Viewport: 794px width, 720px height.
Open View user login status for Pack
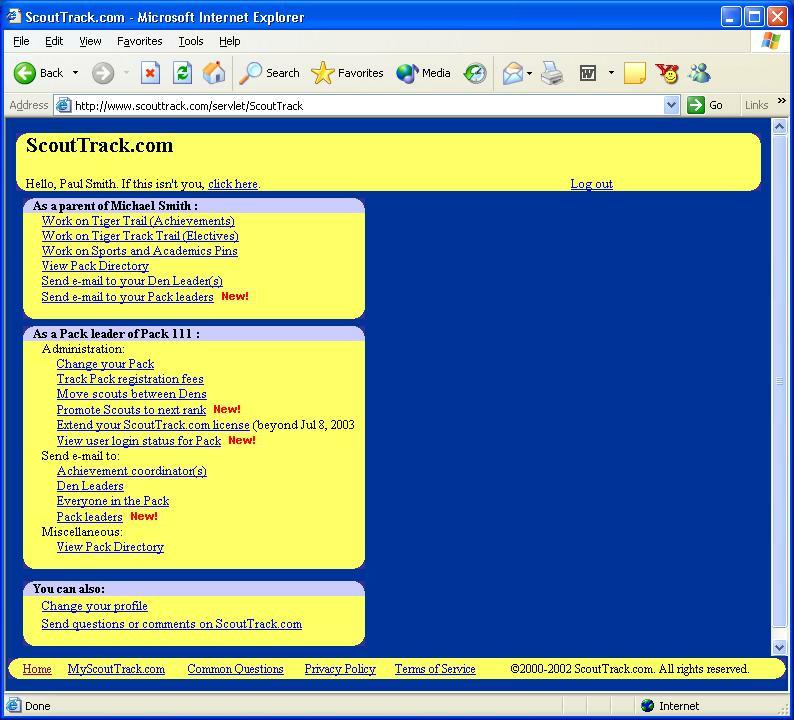coord(139,441)
